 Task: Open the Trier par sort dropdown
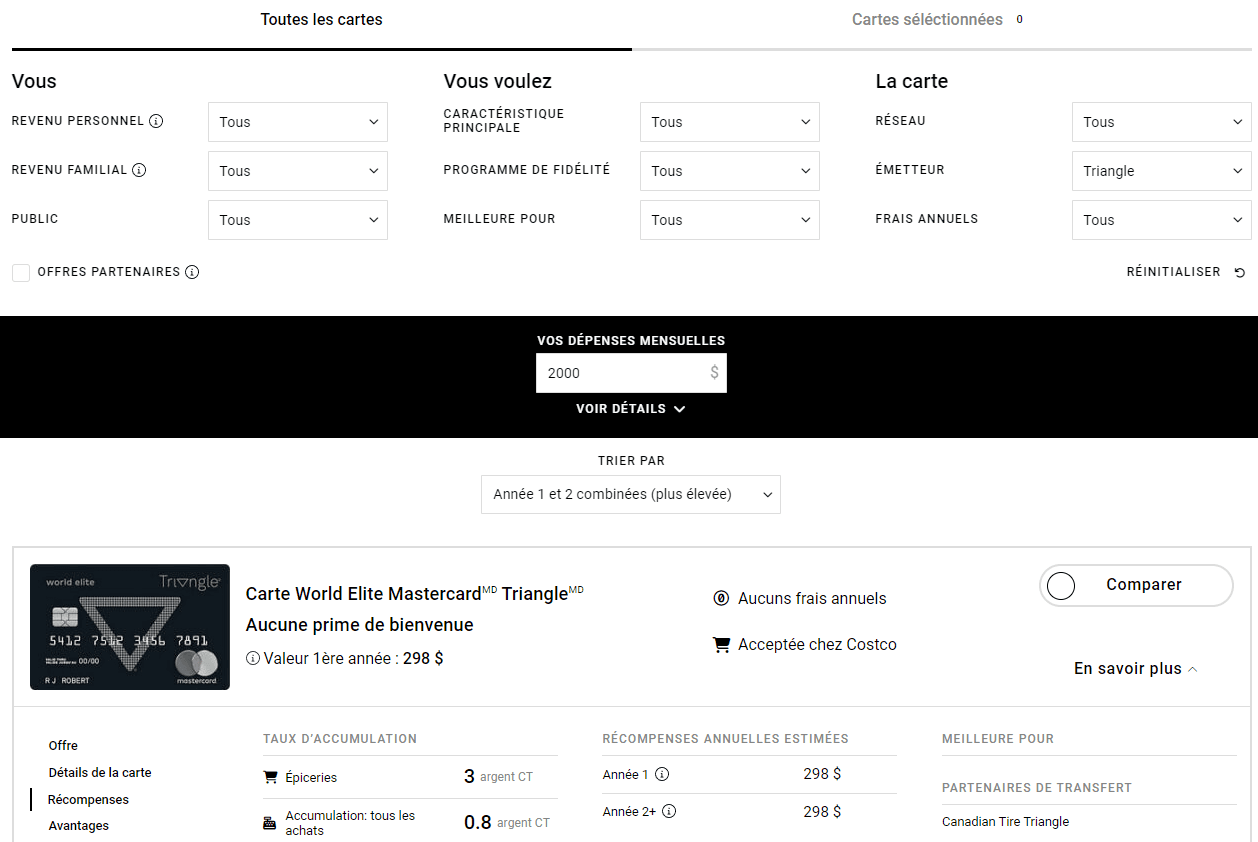(x=630, y=494)
